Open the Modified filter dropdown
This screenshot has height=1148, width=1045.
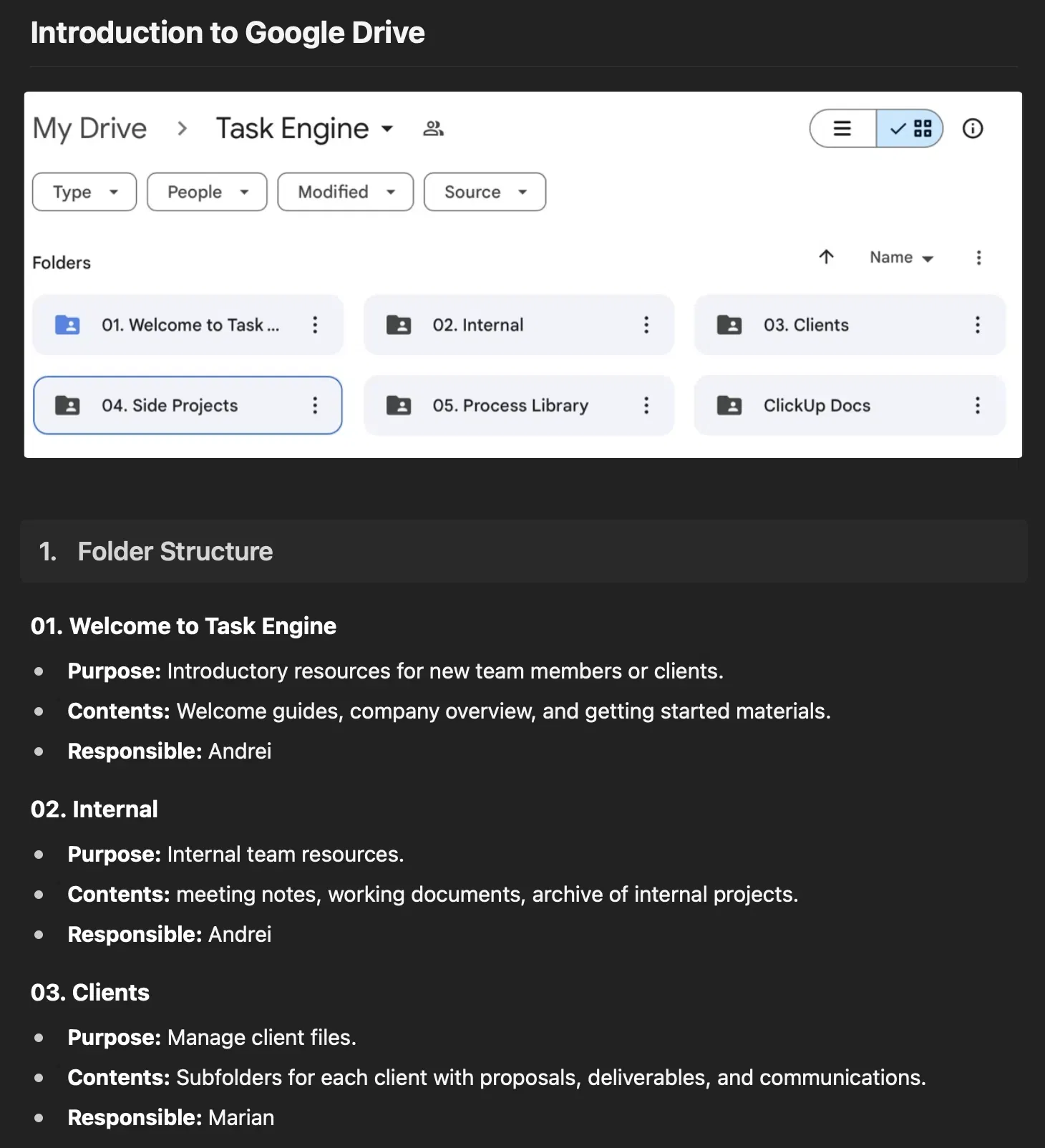[346, 192]
